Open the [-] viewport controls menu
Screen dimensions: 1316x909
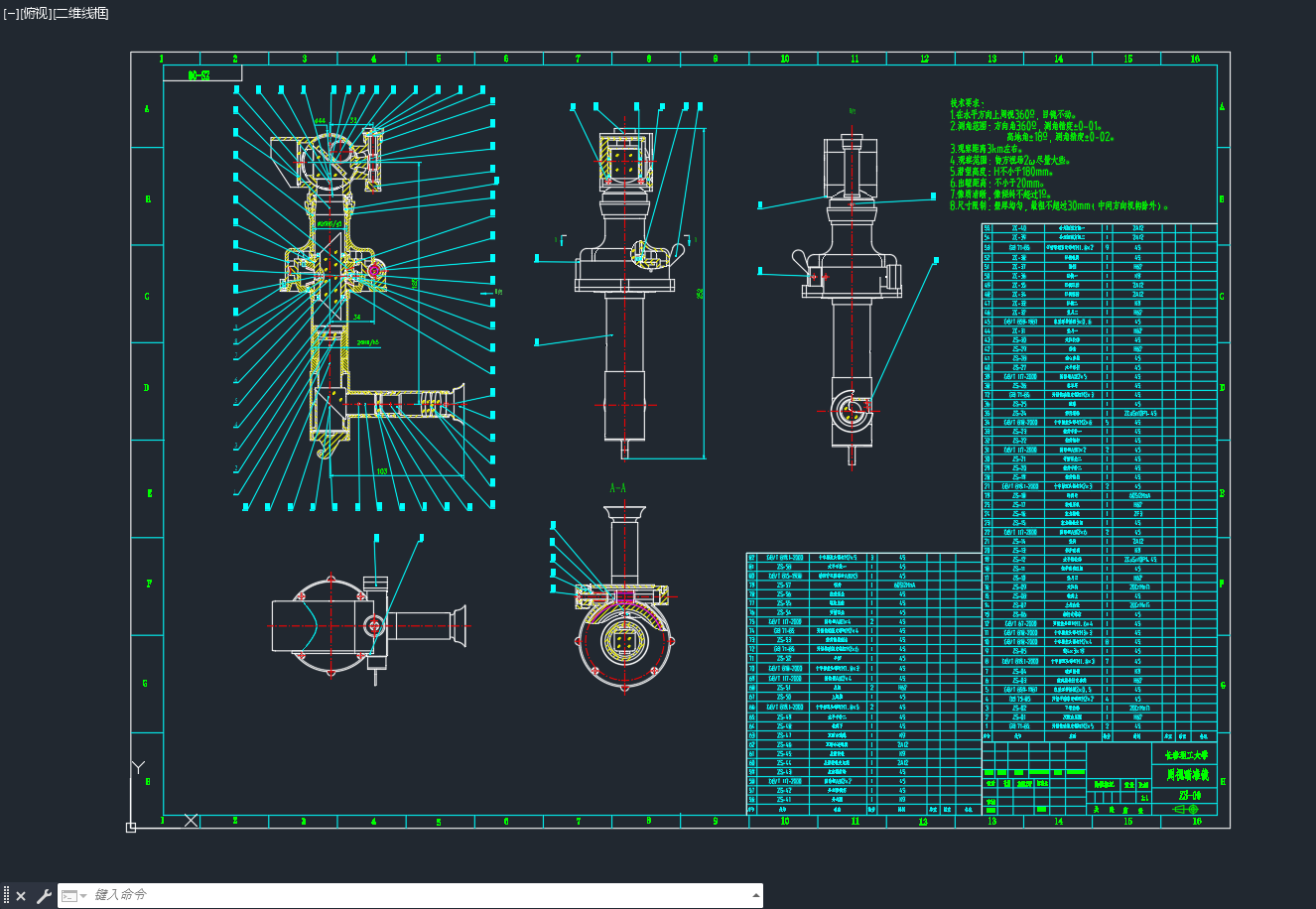click(11, 13)
